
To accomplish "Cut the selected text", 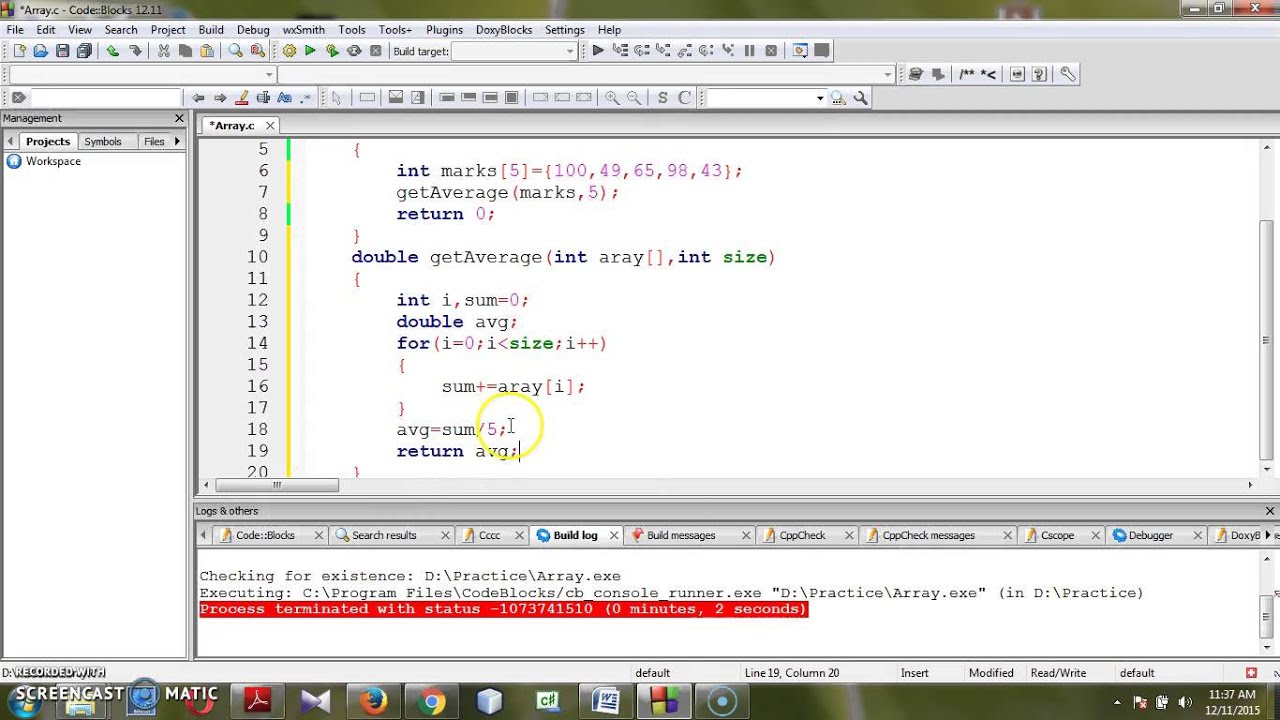I will [163, 51].
